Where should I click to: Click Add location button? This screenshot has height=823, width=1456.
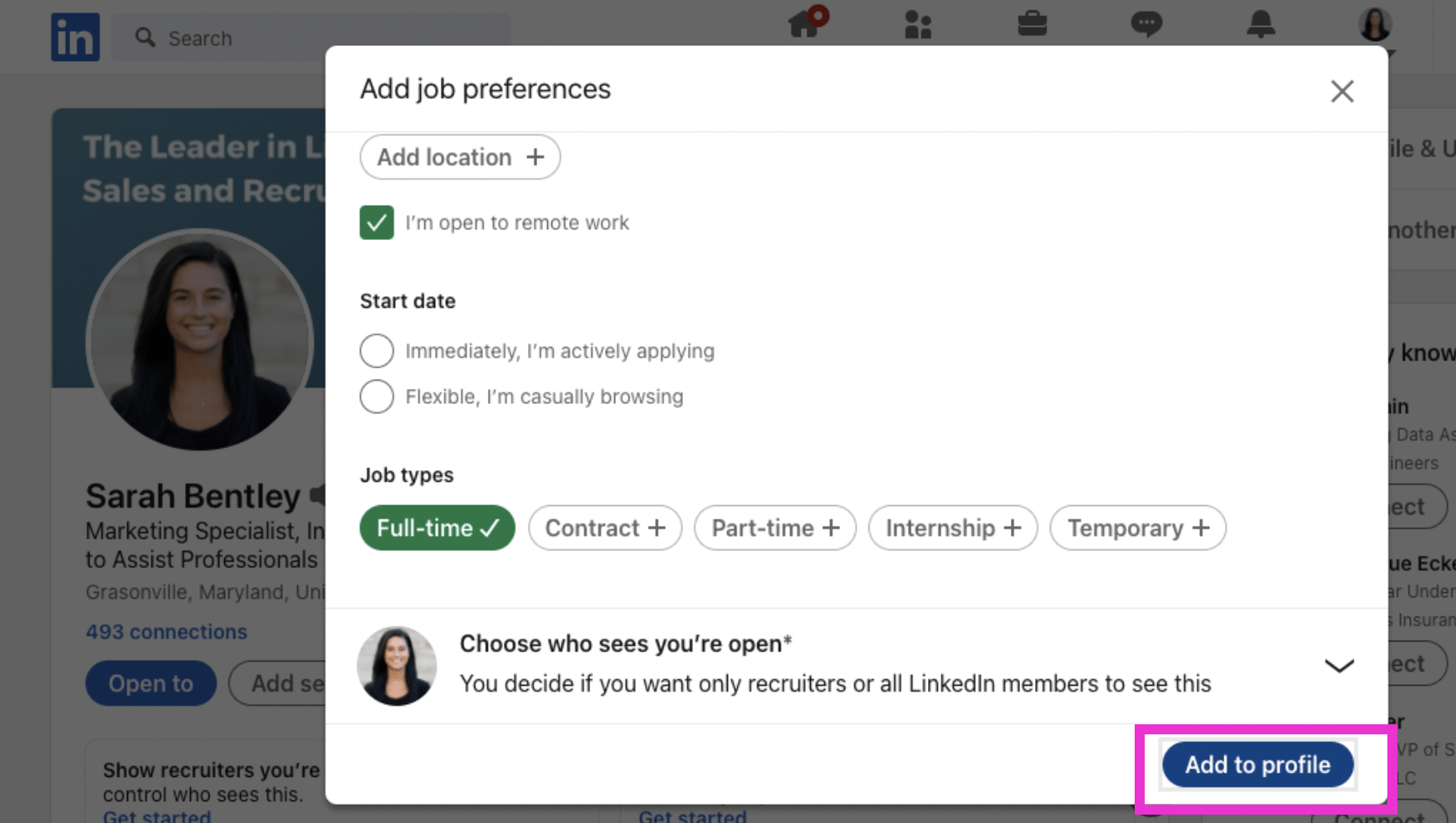point(459,157)
